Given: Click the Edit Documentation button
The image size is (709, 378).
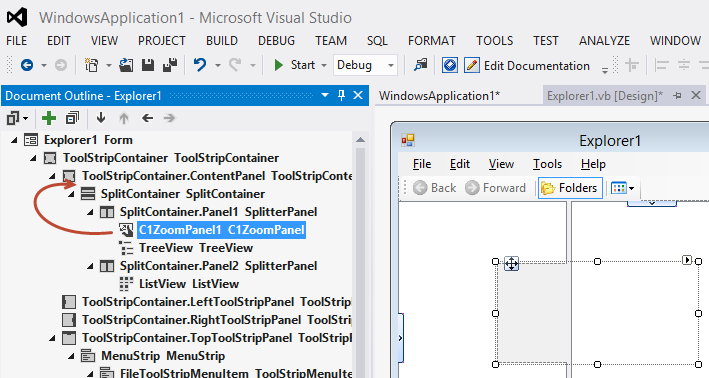Looking at the screenshot, I should [527, 66].
